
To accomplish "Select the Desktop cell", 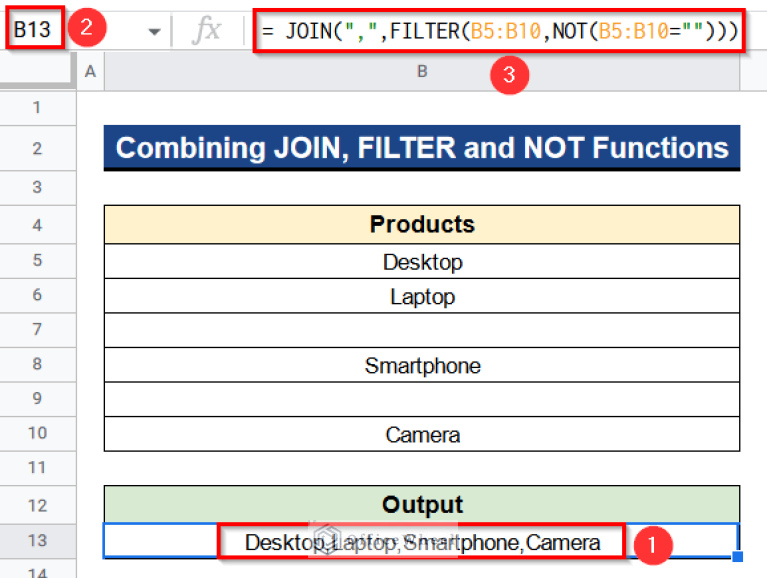I will 422,262.
